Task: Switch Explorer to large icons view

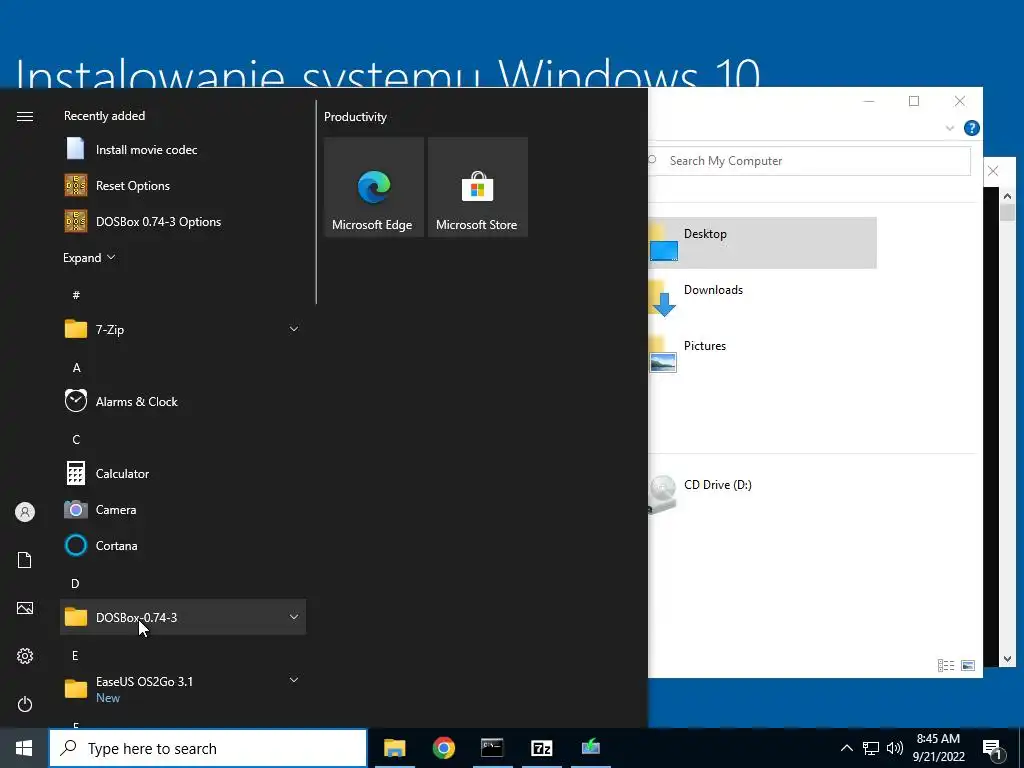Action: tap(968, 665)
